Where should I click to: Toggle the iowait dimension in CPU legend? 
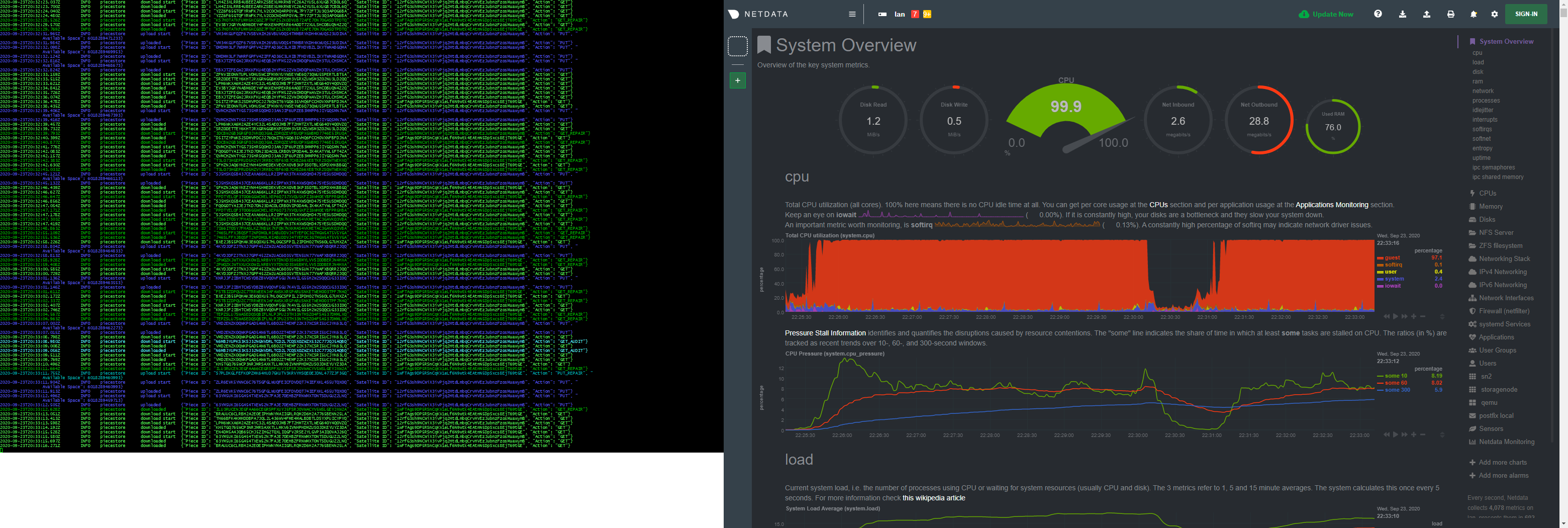1392,286
